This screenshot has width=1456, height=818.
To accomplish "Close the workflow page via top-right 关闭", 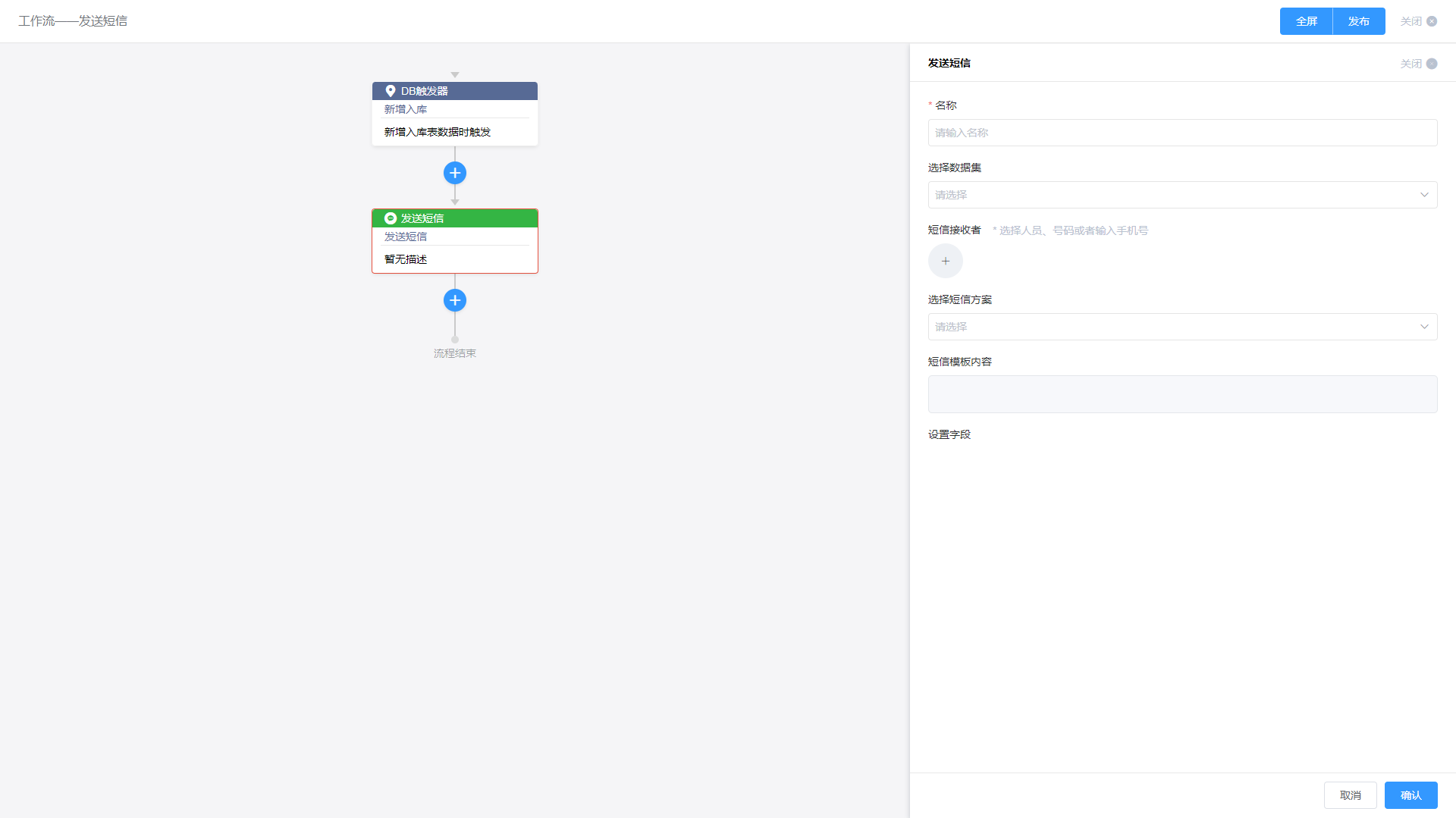I will tap(1418, 21).
